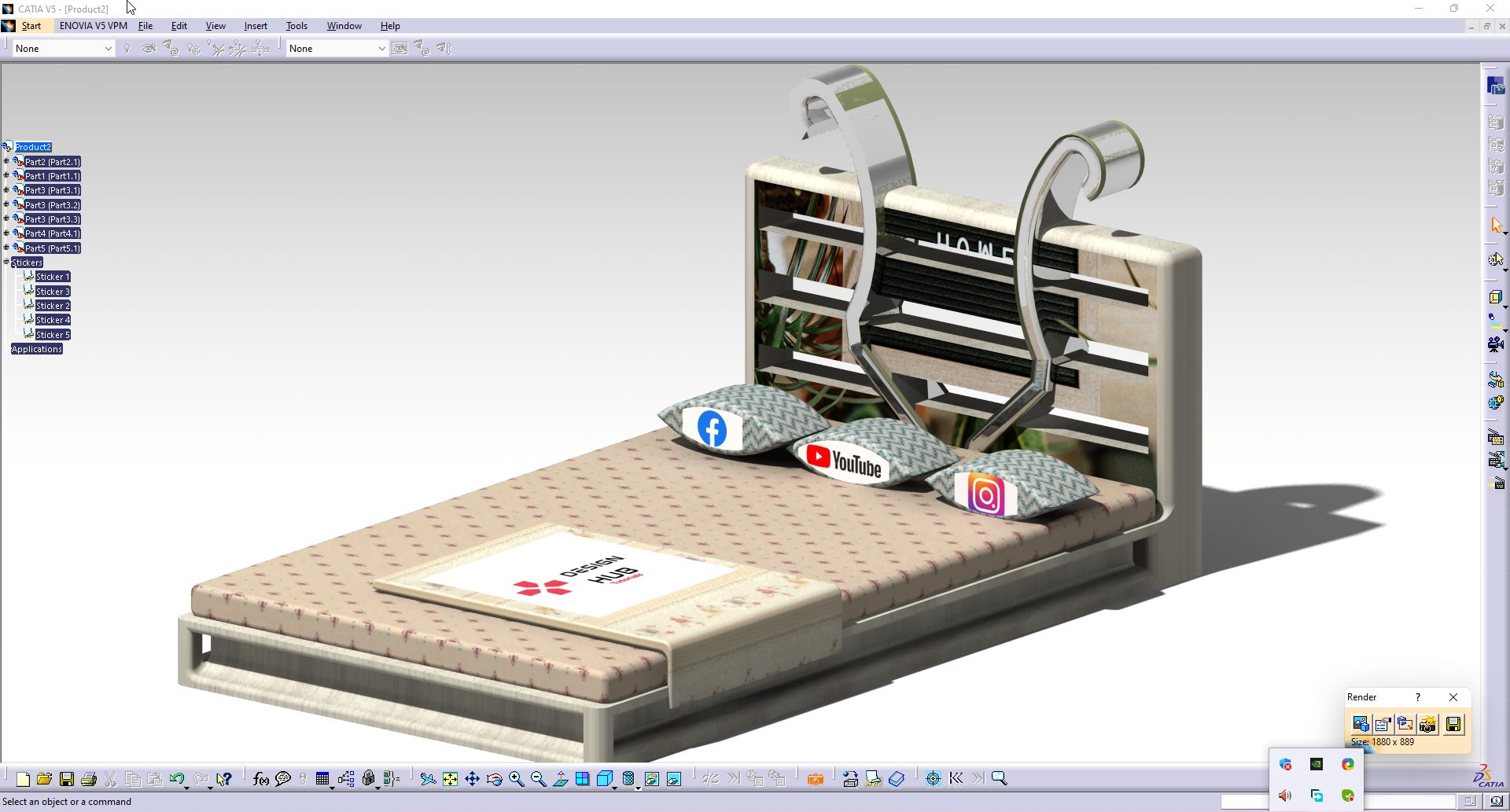Open the File menu

[145, 26]
